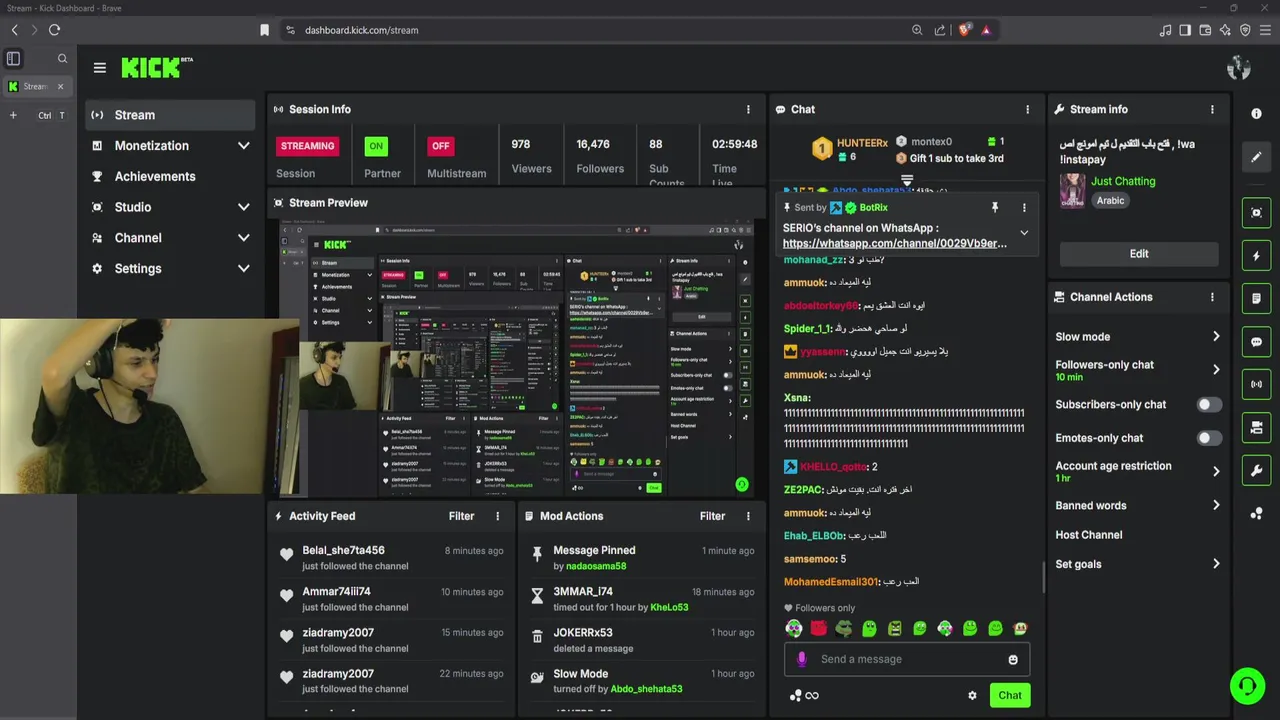Image resolution: width=1280 pixels, height=720 pixels.
Task: Send message with Chat button
Action: click(x=1009, y=695)
